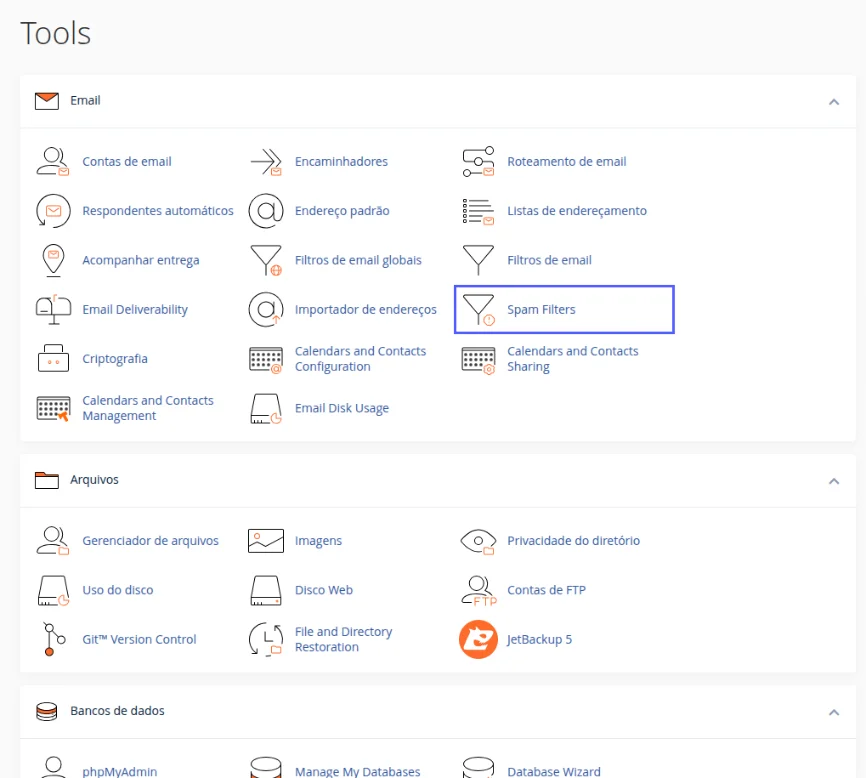Open the Spam Filters link
The height and width of the screenshot is (778, 866).
coord(541,309)
